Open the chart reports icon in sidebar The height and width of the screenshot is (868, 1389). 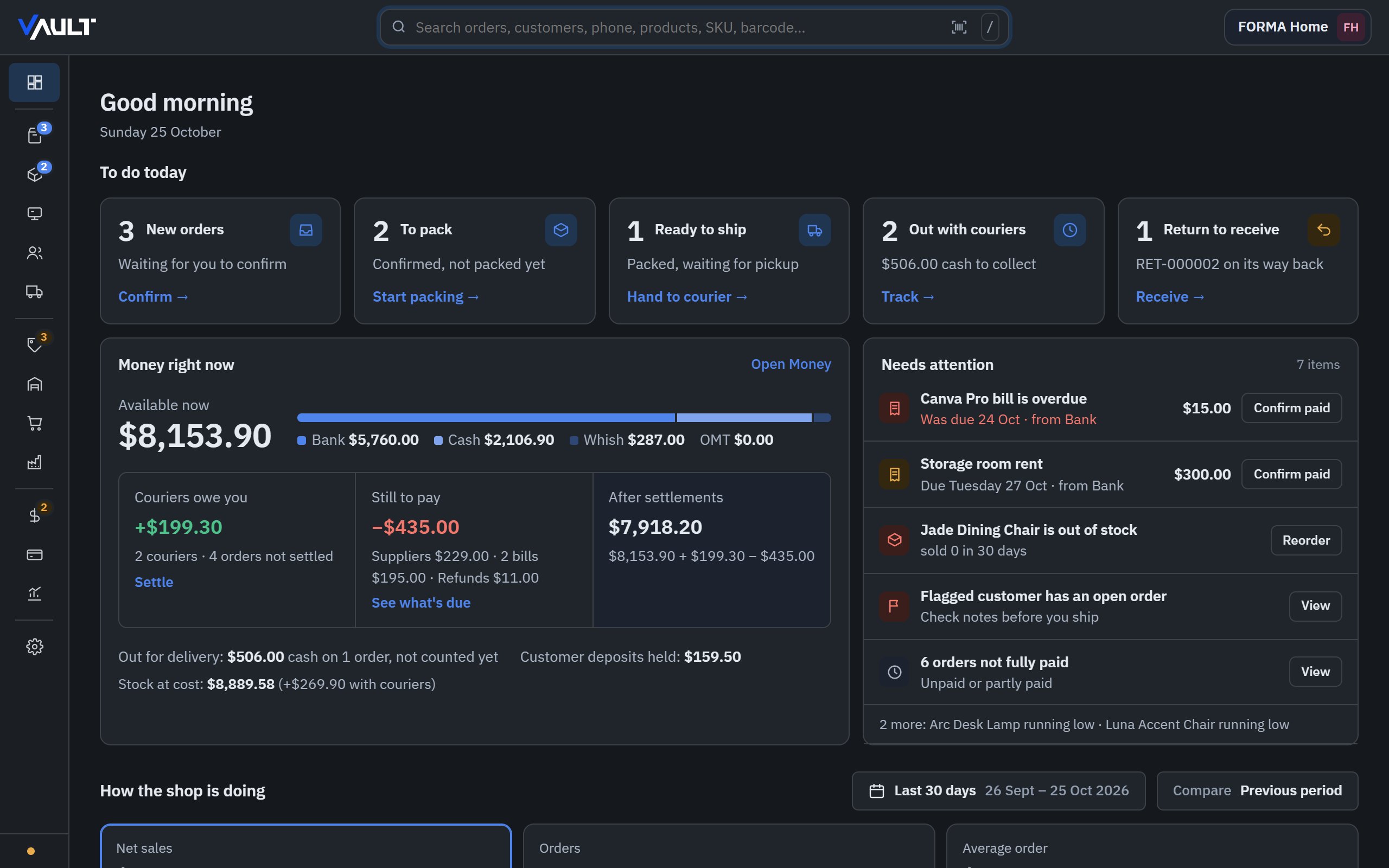pyautogui.click(x=34, y=593)
